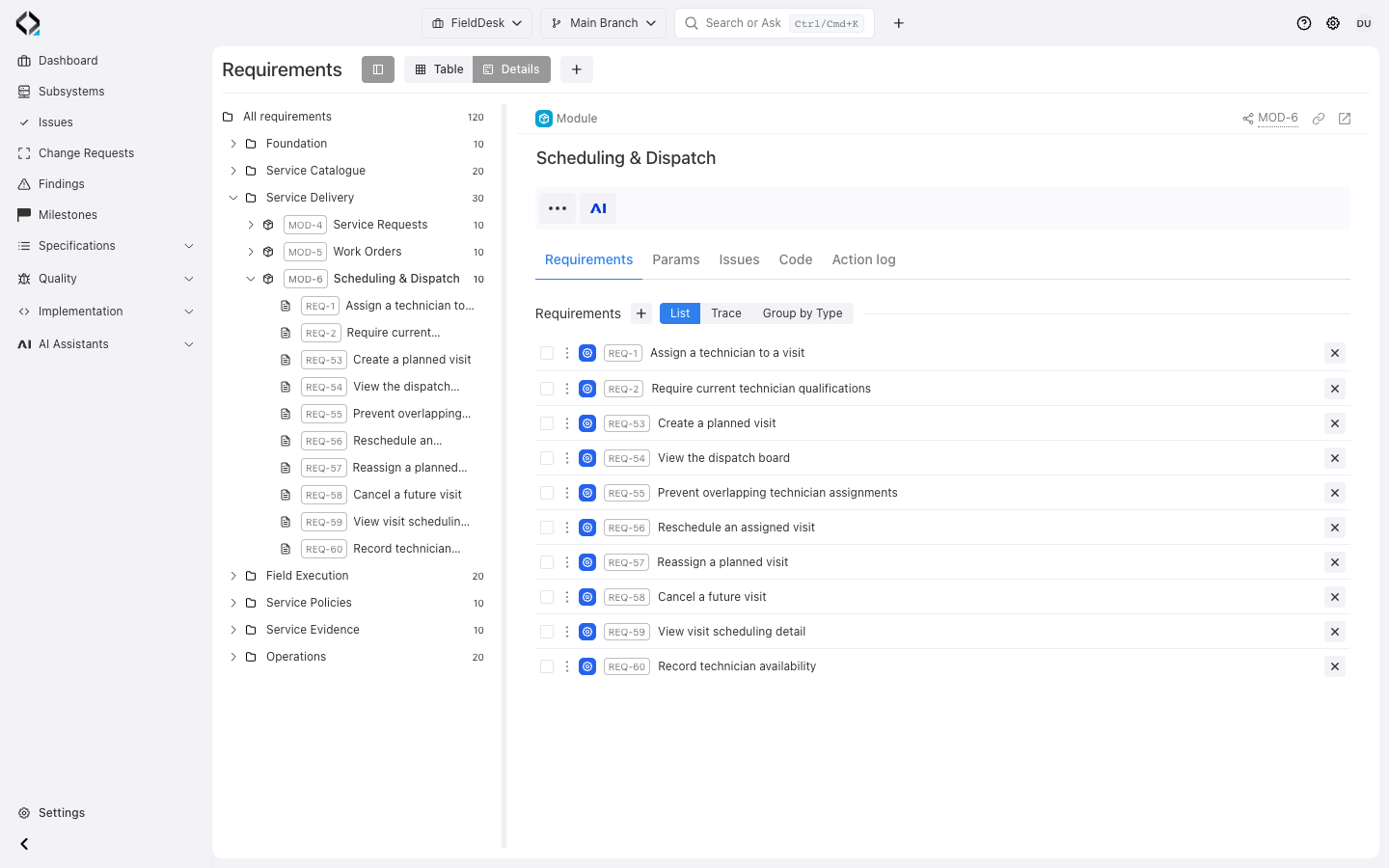This screenshot has width=1389, height=868.
Task: Open kebab menu for REQ-54 row
Action: point(567,458)
